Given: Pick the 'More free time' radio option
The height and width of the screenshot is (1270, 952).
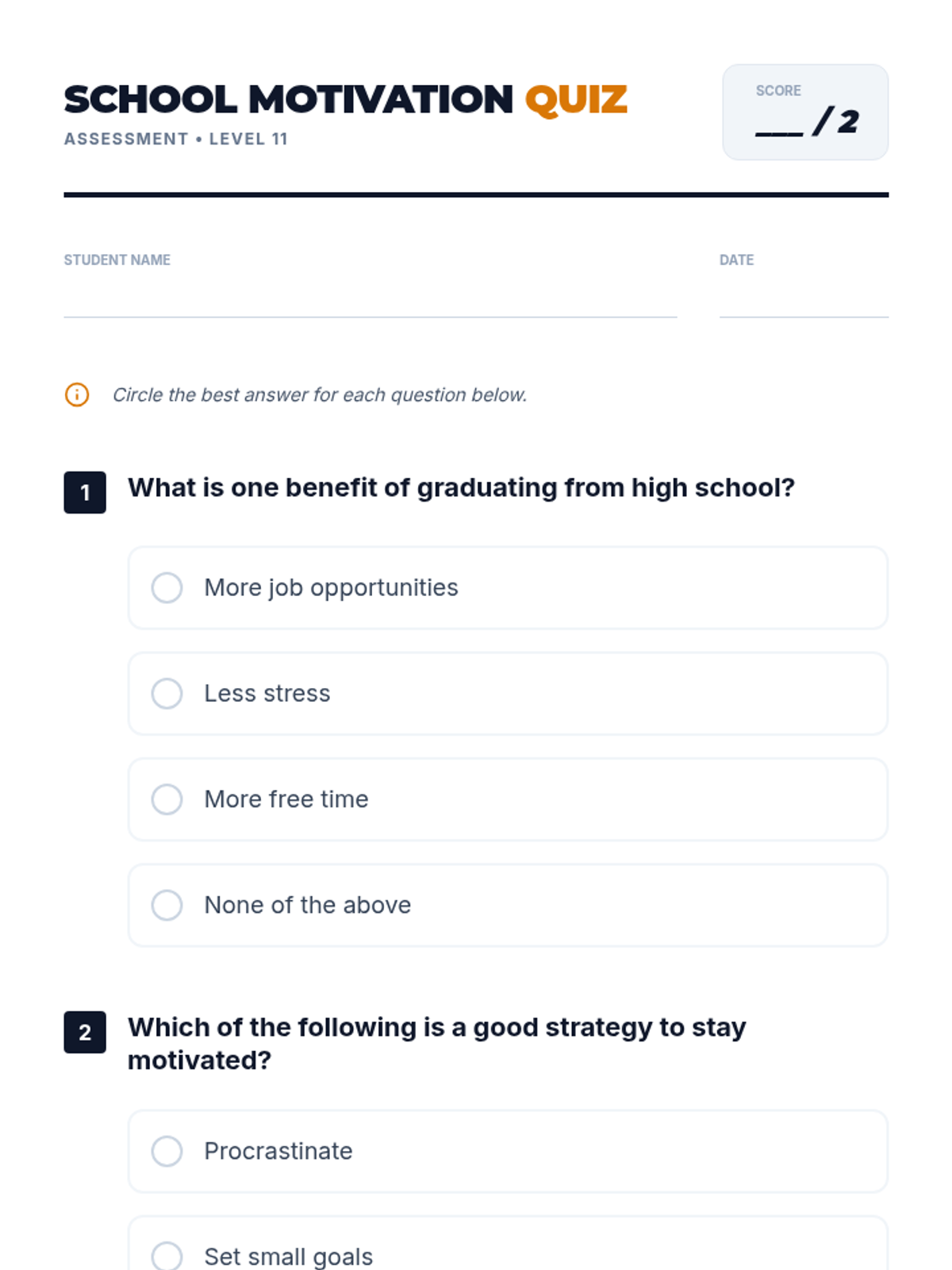Looking at the screenshot, I should [167, 799].
